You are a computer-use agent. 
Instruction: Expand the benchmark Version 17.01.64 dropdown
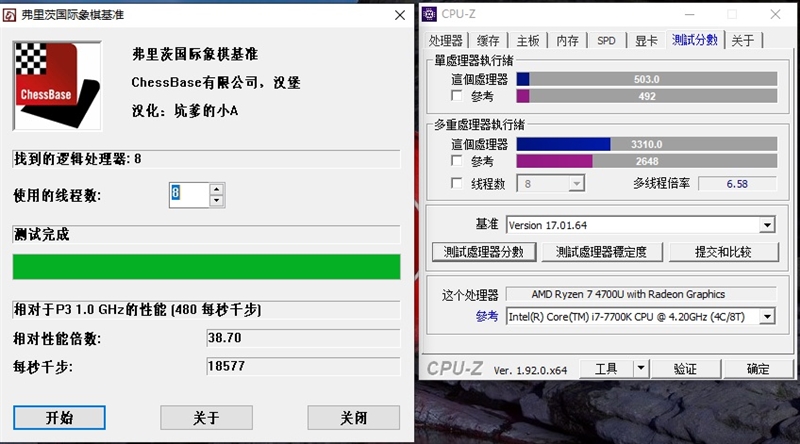[767, 225]
